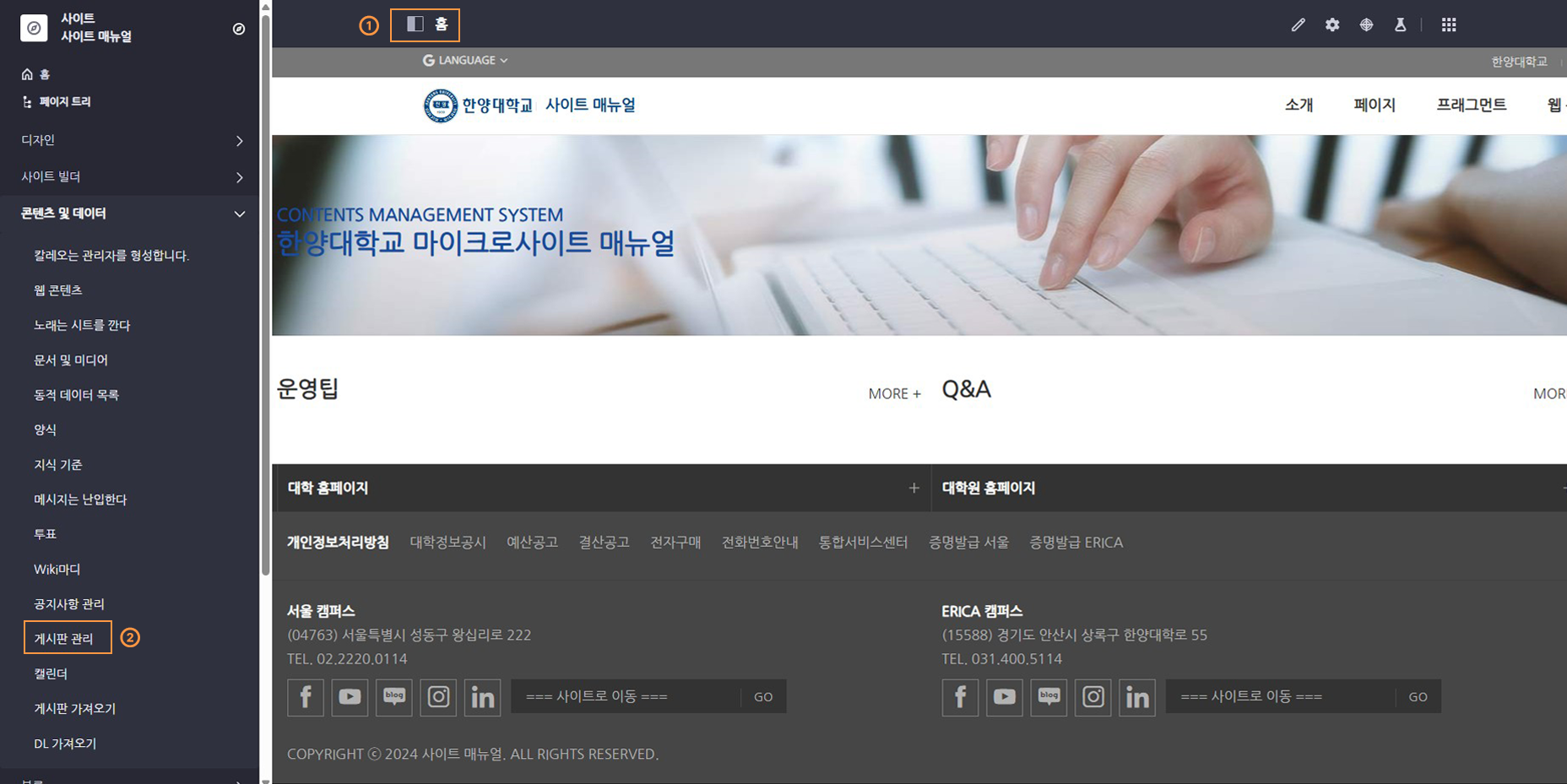Viewport: 1567px width, 784px height.
Task: Select the pencil edit icon in the top toolbar
Action: (x=1298, y=24)
